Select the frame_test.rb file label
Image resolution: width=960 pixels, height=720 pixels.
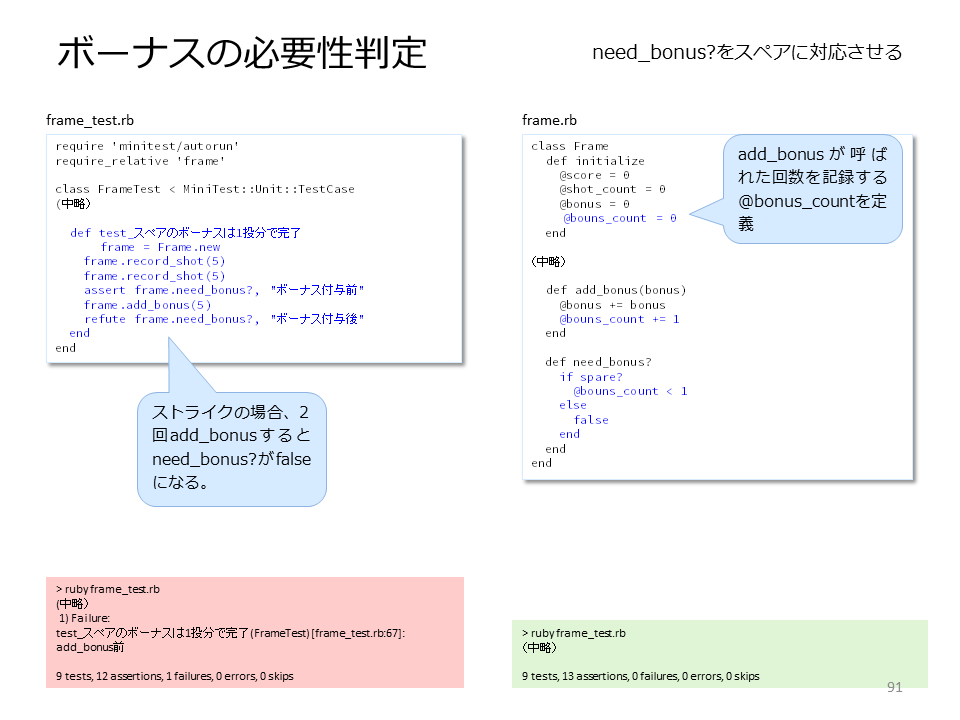90,120
